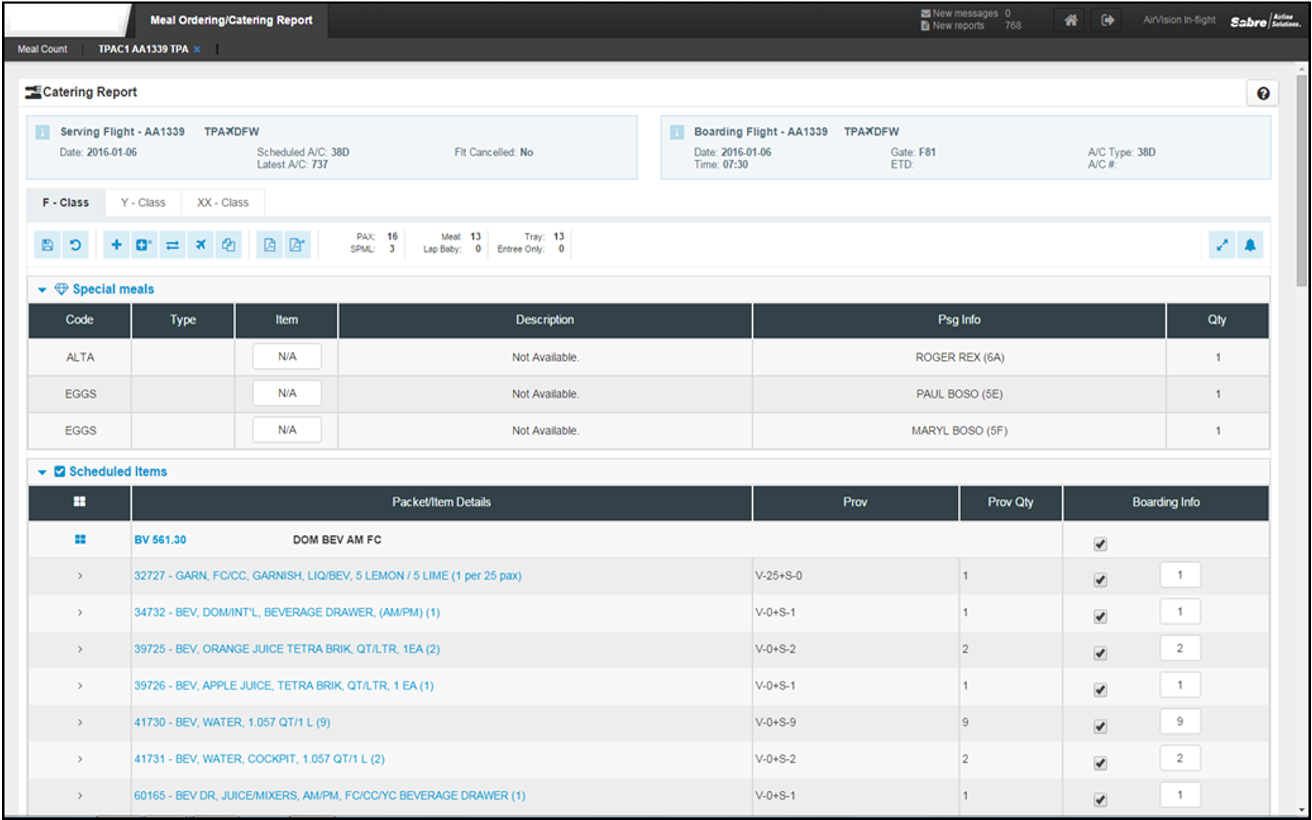Image resolution: width=1312 pixels, height=820 pixels.
Task: Collapse the Scheduled Items section
Action: pyautogui.click(x=42, y=471)
